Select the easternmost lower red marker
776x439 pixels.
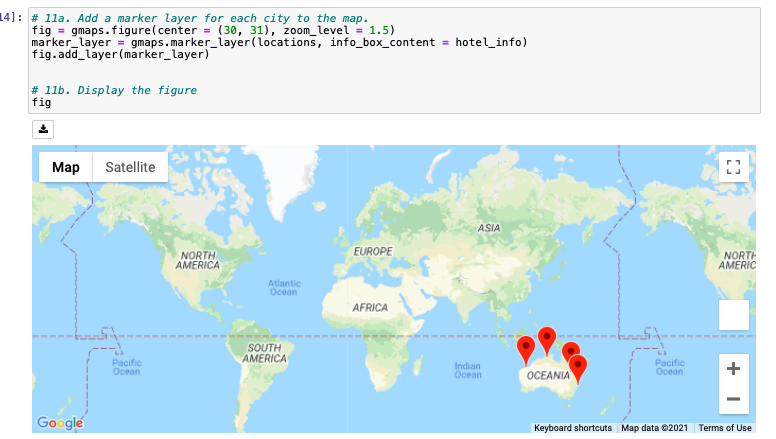tap(578, 368)
